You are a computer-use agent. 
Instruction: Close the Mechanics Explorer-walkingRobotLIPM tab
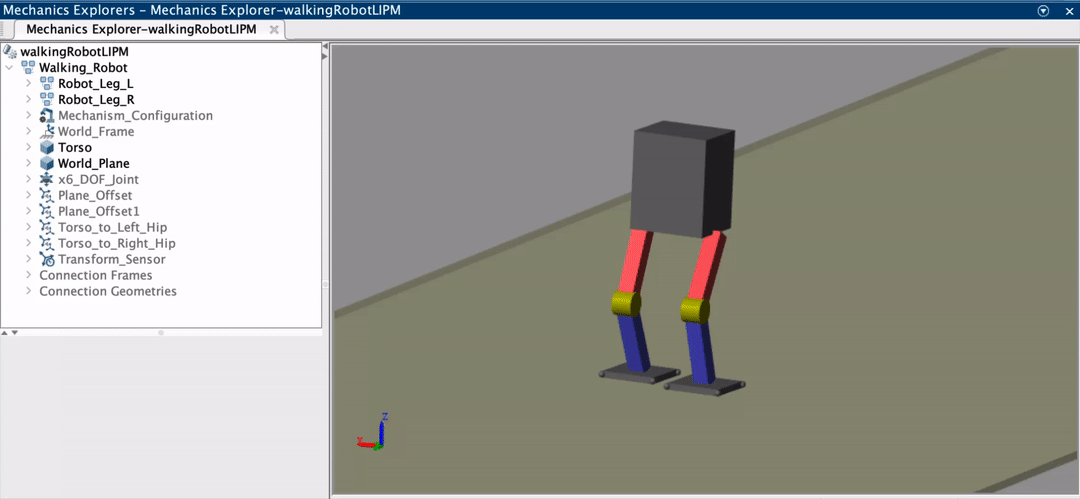click(x=273, y=30)
